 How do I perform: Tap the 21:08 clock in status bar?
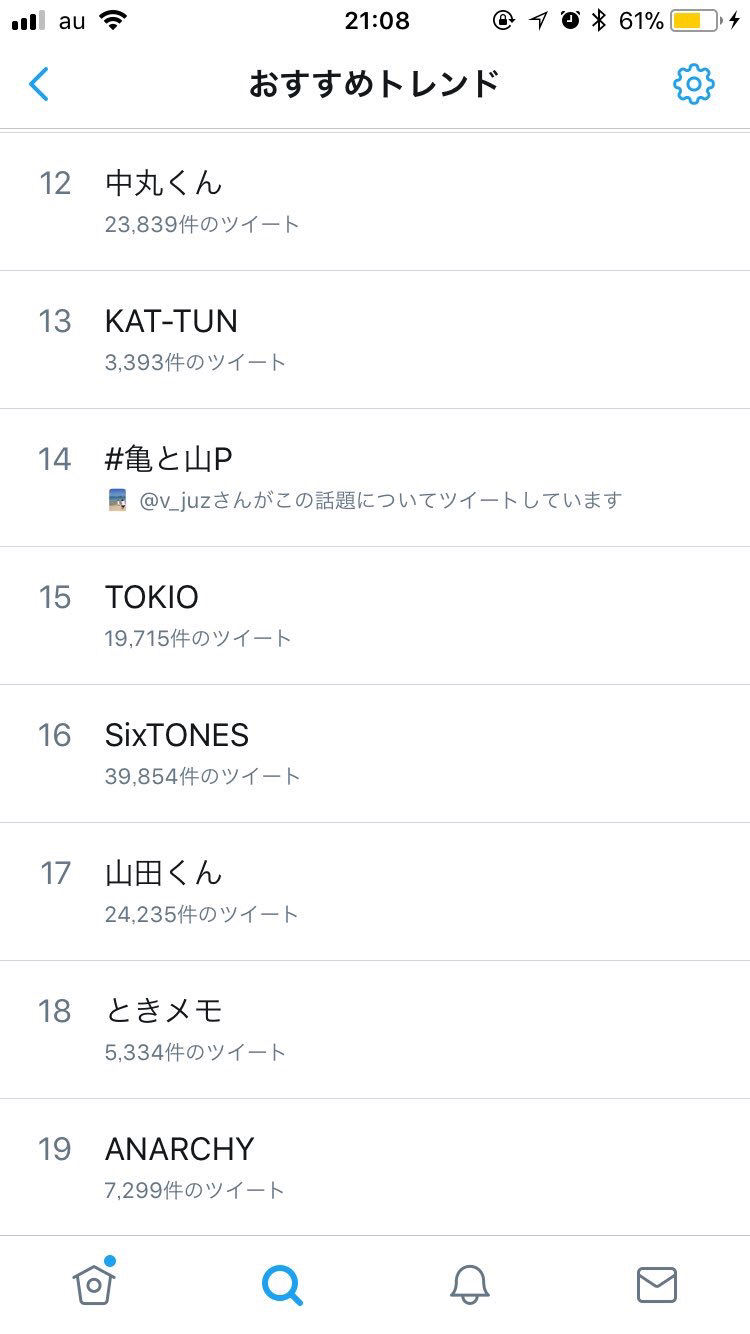[376, 21]
